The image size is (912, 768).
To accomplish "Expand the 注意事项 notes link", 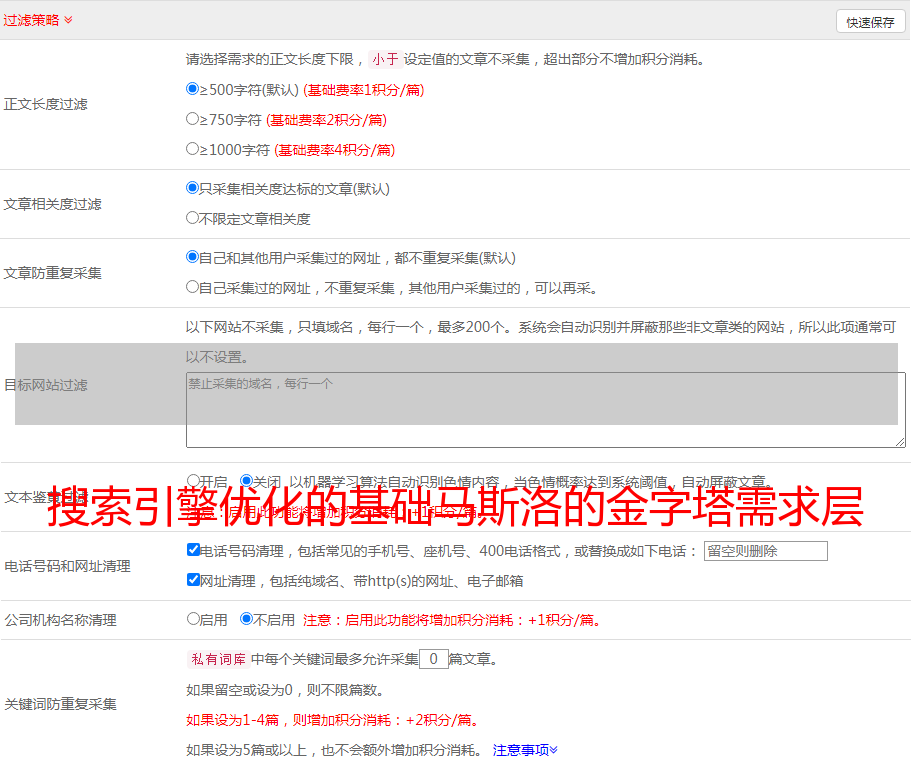I will click(525, 750).
